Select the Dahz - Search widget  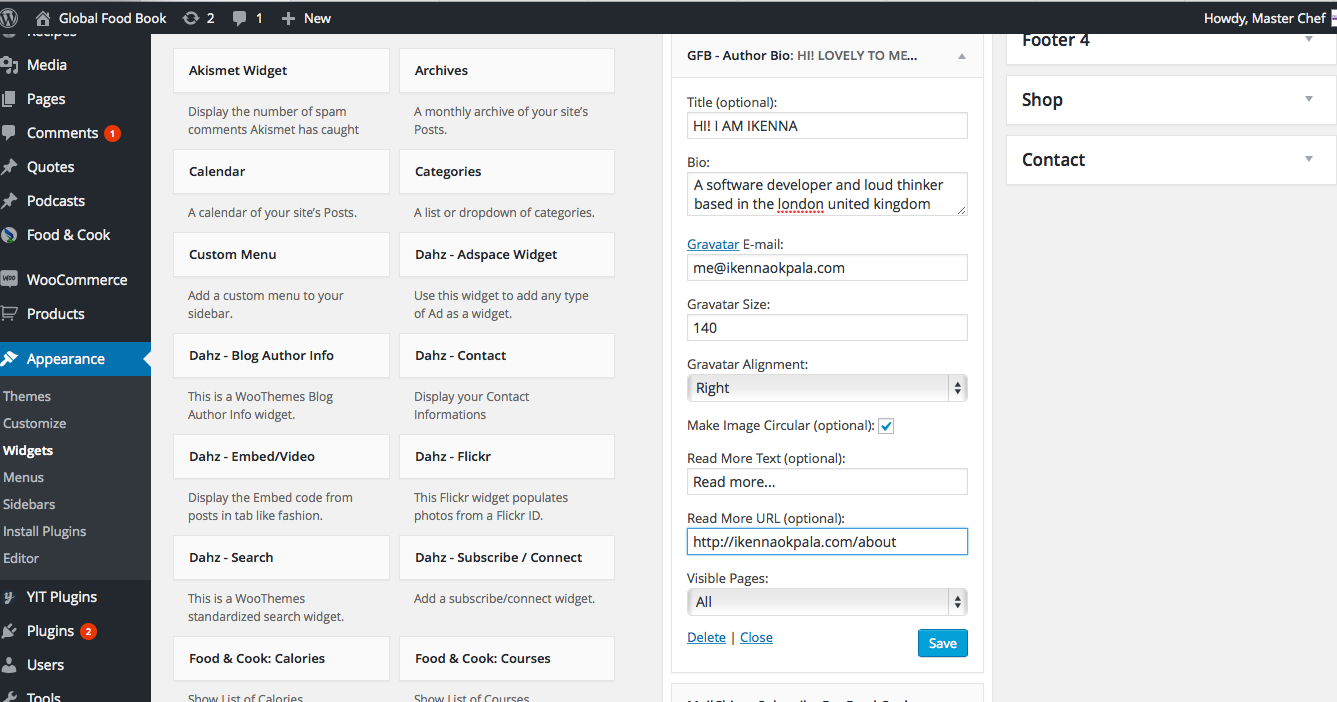(x=281, y=558)
